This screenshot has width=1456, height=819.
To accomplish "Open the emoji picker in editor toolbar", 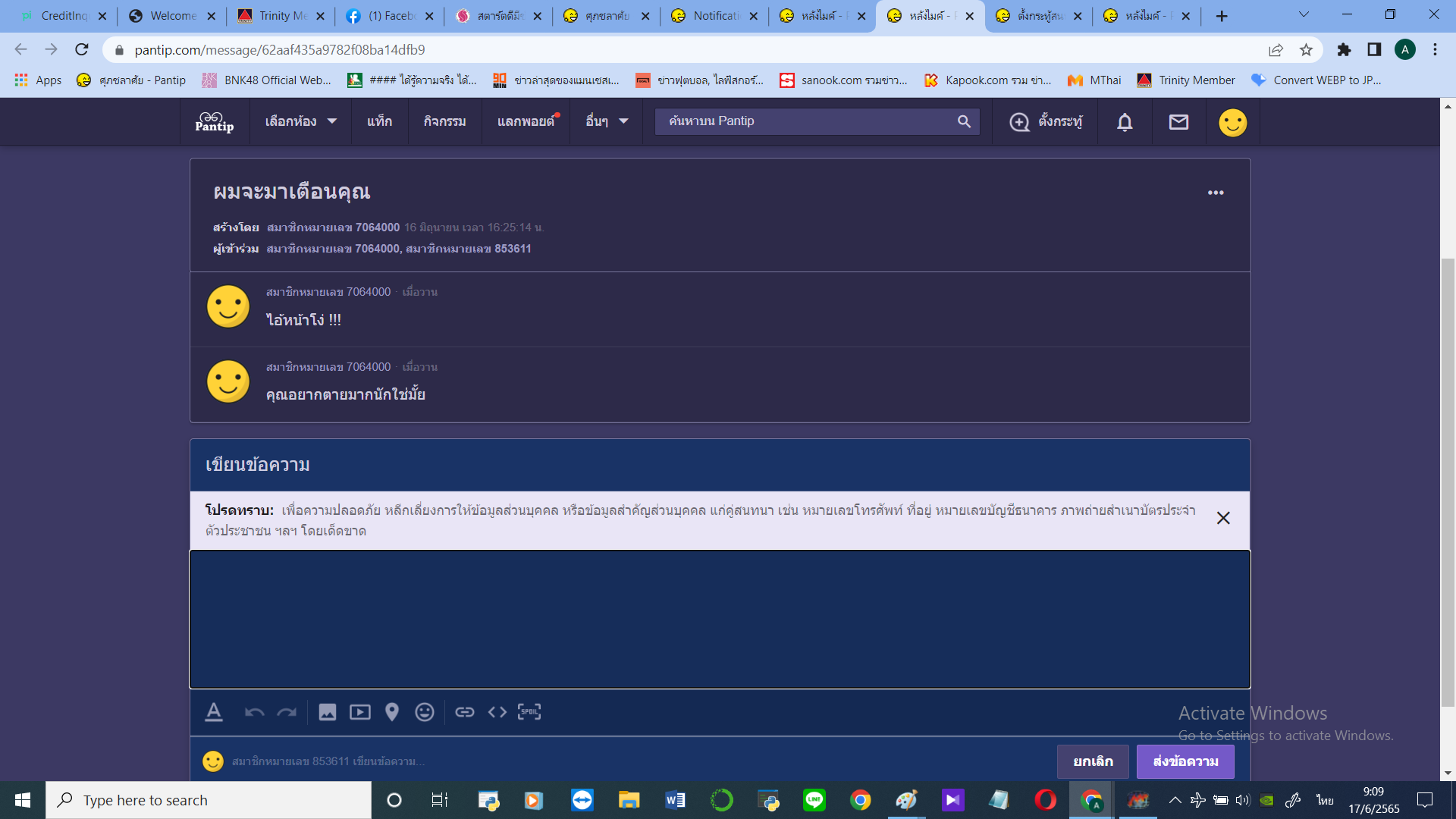I will [425, 712].
